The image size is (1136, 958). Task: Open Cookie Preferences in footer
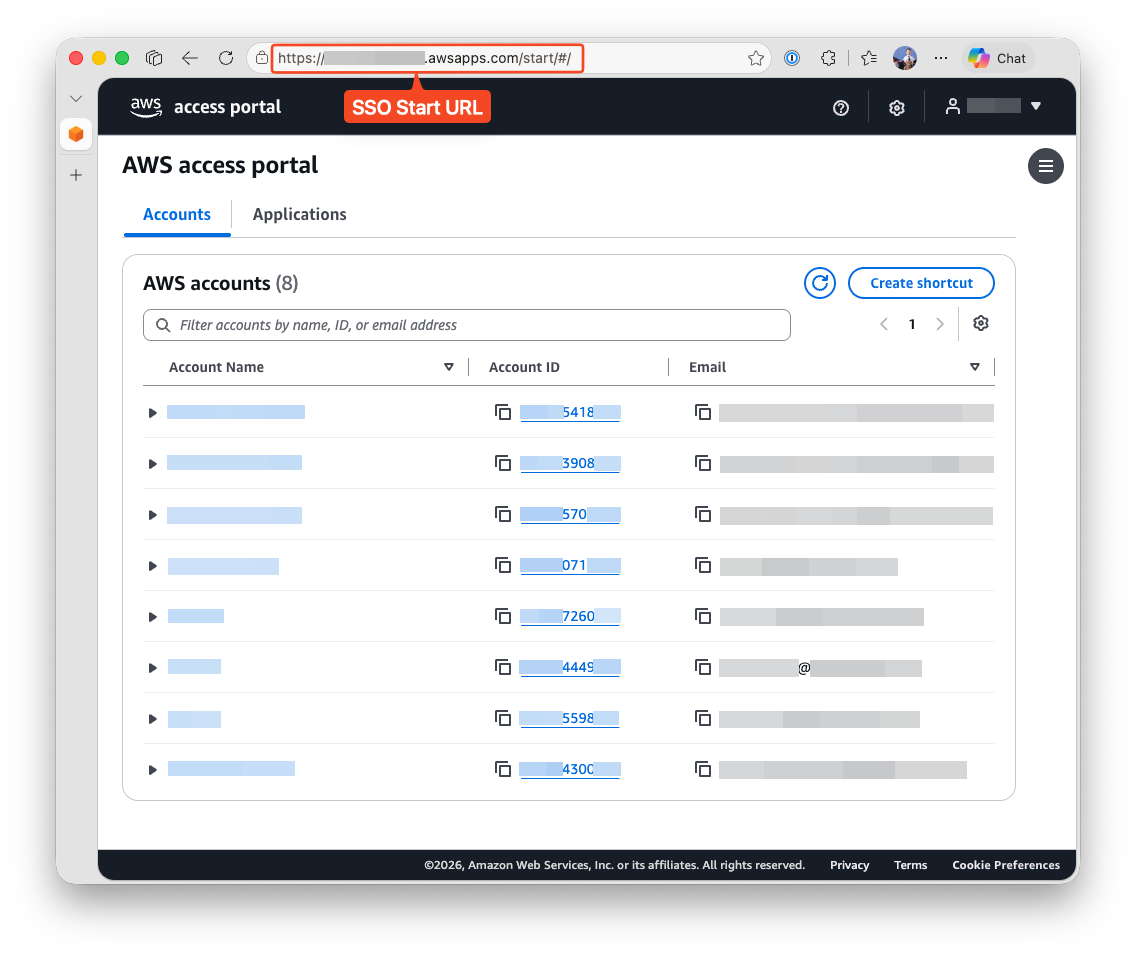1006,865
